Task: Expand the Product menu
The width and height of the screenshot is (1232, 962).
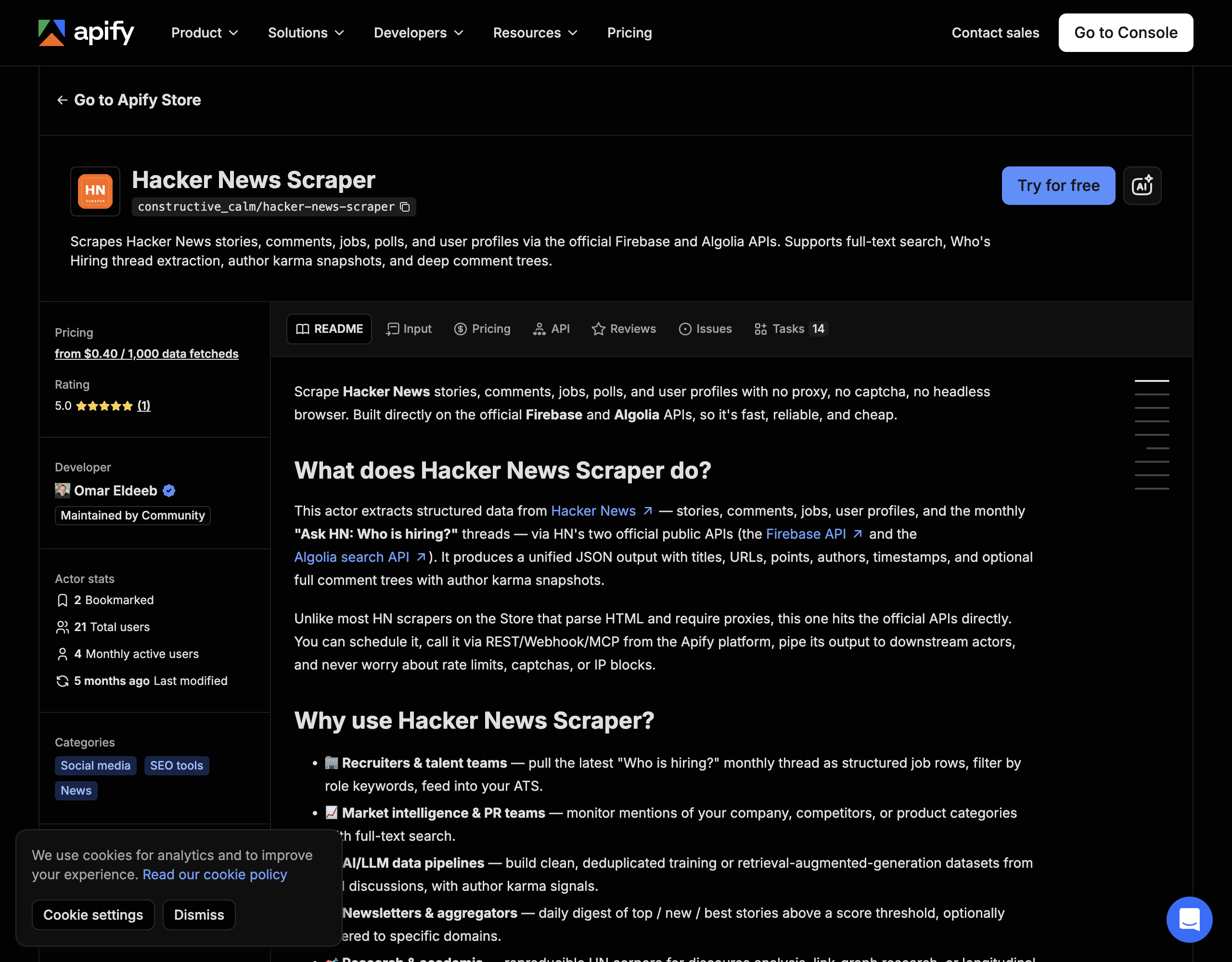Action: 205,33
